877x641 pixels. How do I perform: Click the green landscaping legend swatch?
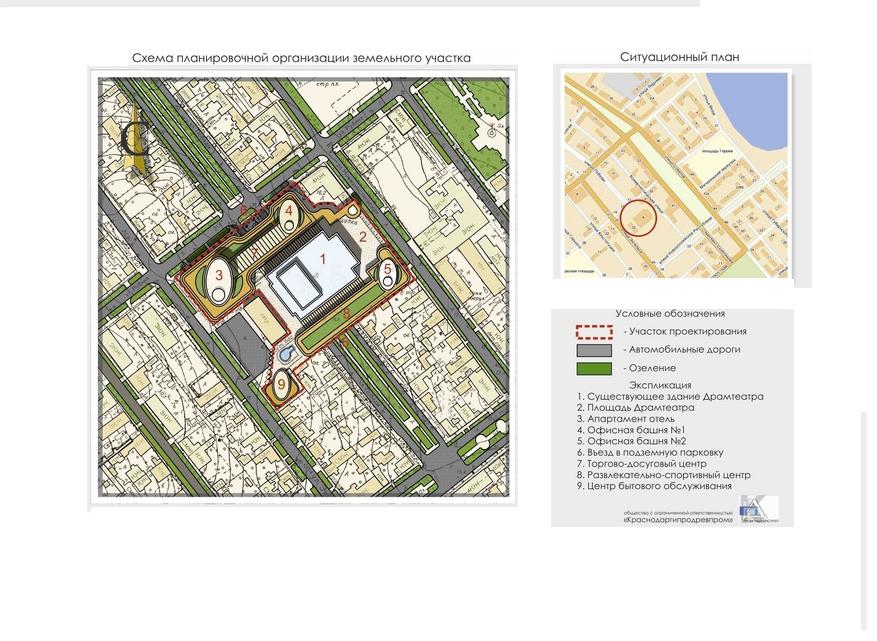point(594,369)
